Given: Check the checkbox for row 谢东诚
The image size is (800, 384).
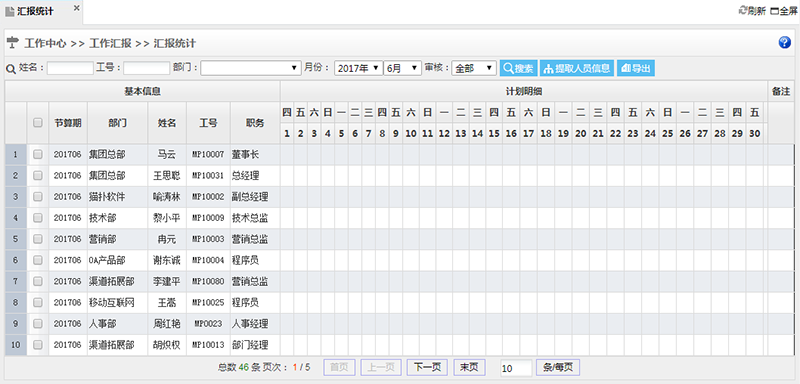Looking at the screenshot, I should 38,260.
